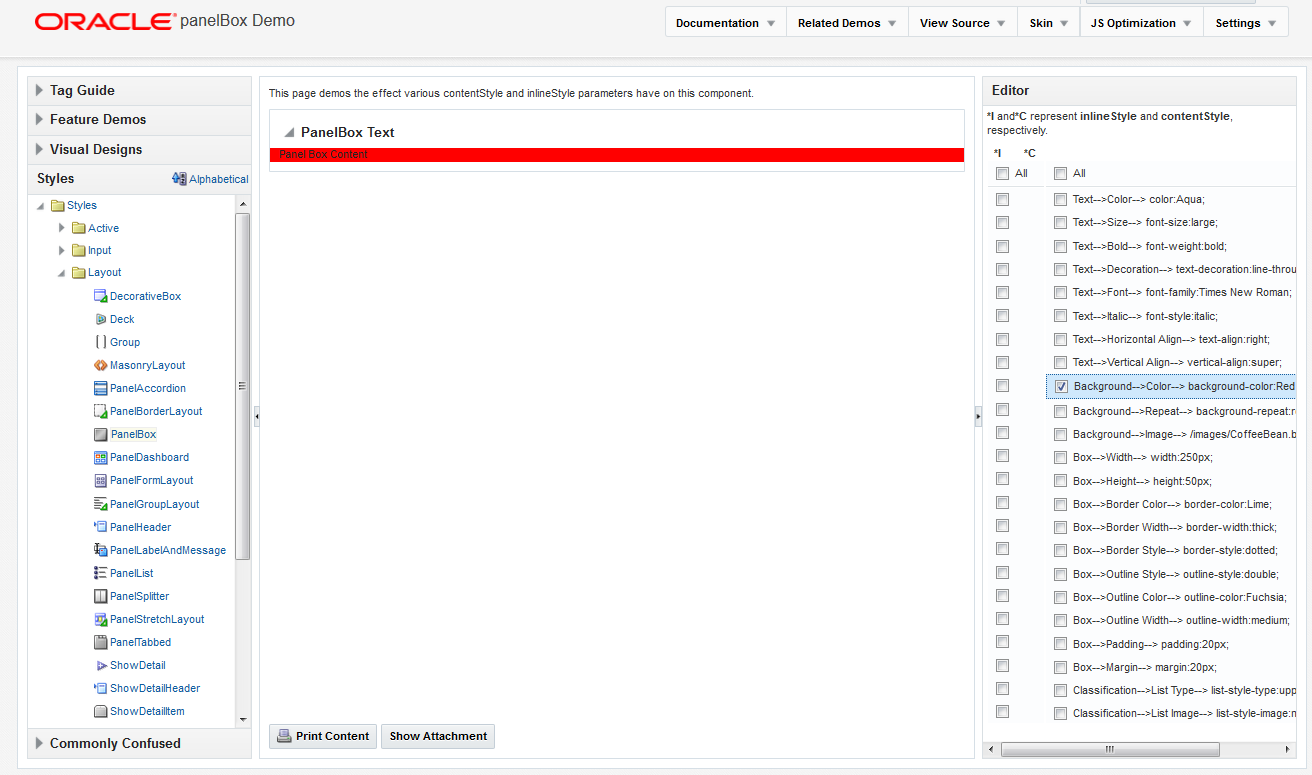Click the DecorativeBox component icon
Screen dimensions: 1312x775
[100, 296]
